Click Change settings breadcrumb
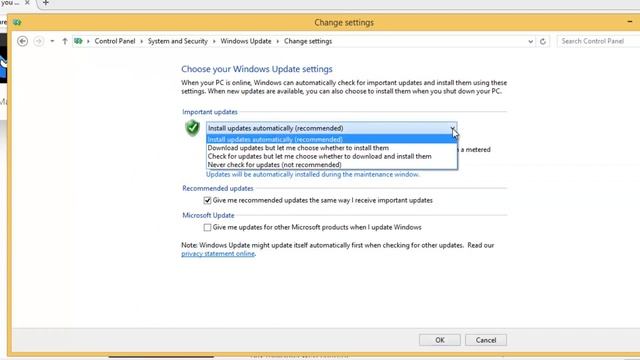The width and height of the screenshot is (640, 360). coord(308,41)
